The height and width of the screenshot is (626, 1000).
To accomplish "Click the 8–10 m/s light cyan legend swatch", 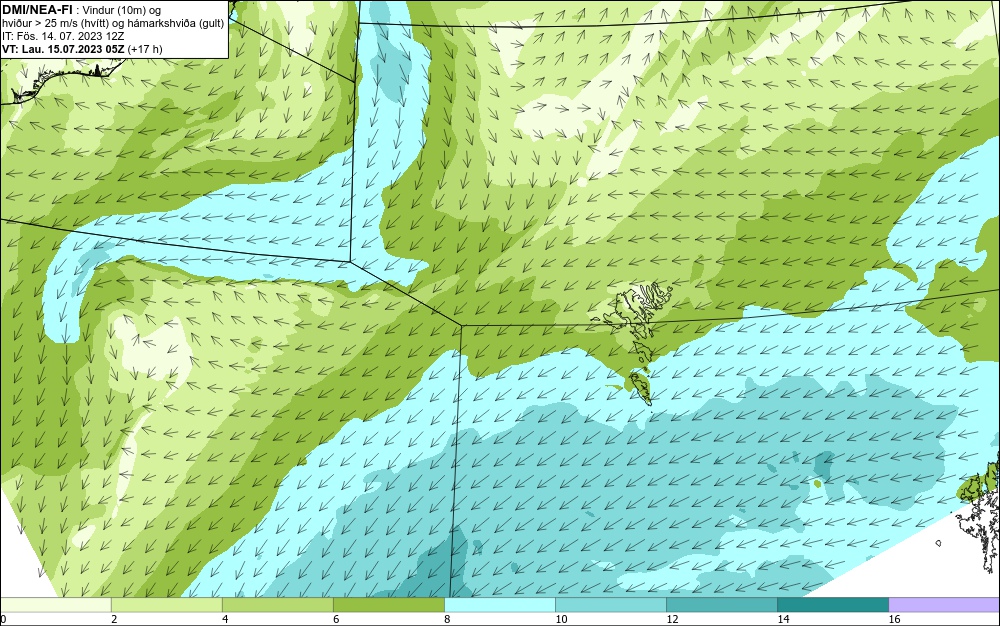I will tap(499, 605).
